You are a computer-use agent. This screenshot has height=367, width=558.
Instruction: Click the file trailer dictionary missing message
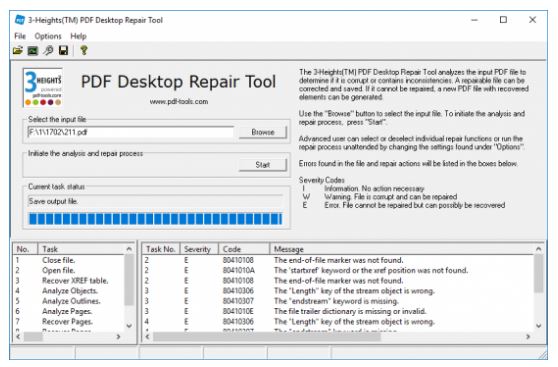tap(350, 311)
